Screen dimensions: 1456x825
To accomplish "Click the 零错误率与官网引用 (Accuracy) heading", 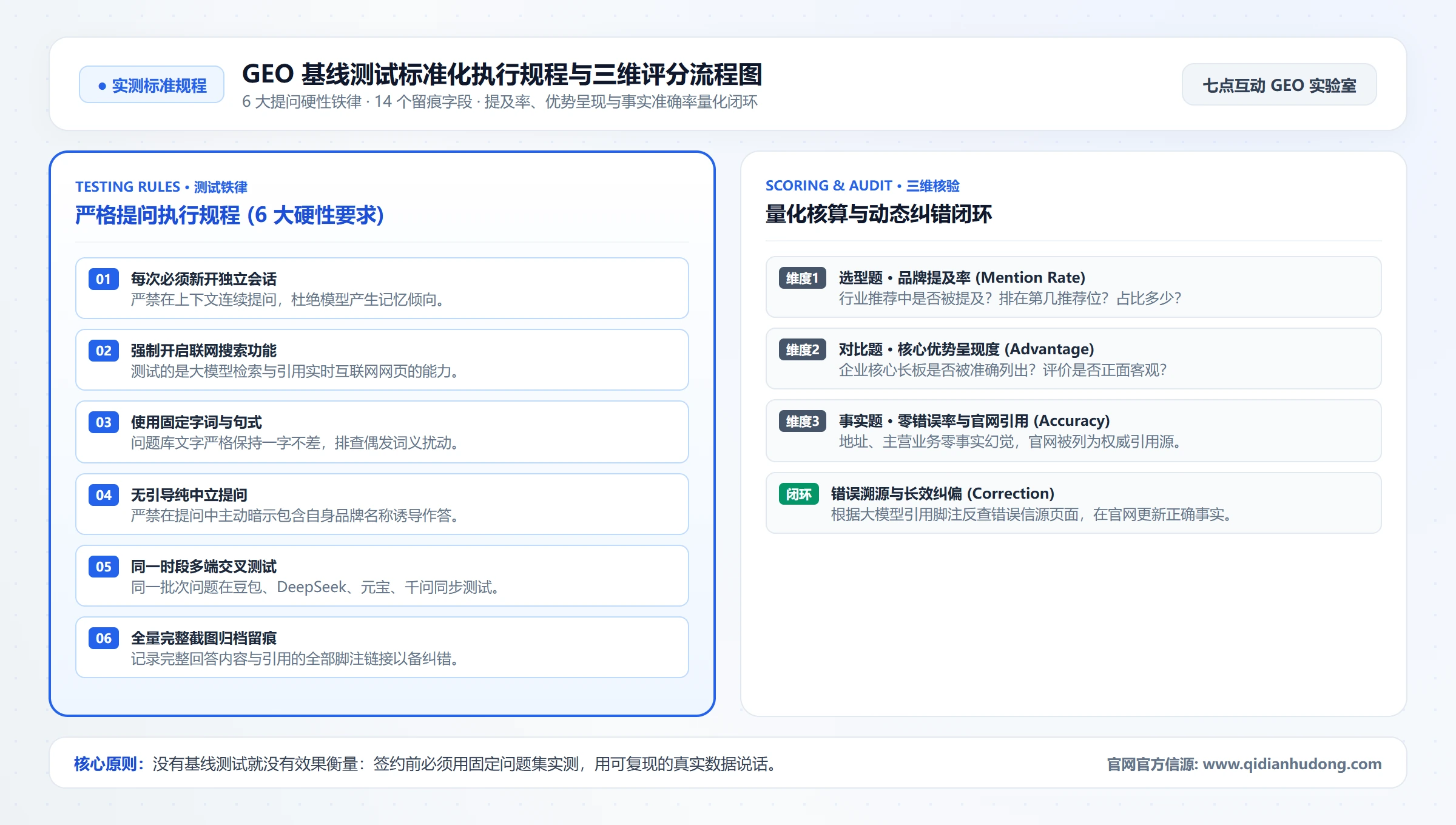I will [x=1003, y=421].
